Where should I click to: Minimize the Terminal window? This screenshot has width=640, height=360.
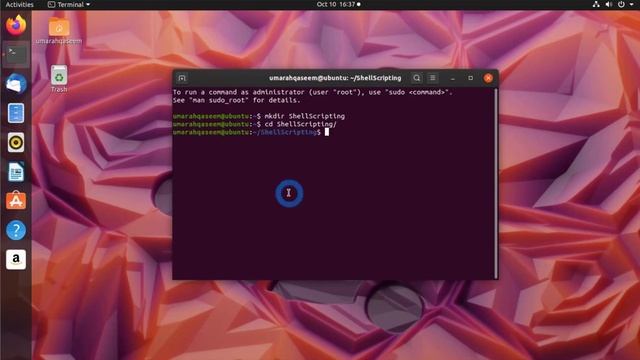[x=453, y=78]
